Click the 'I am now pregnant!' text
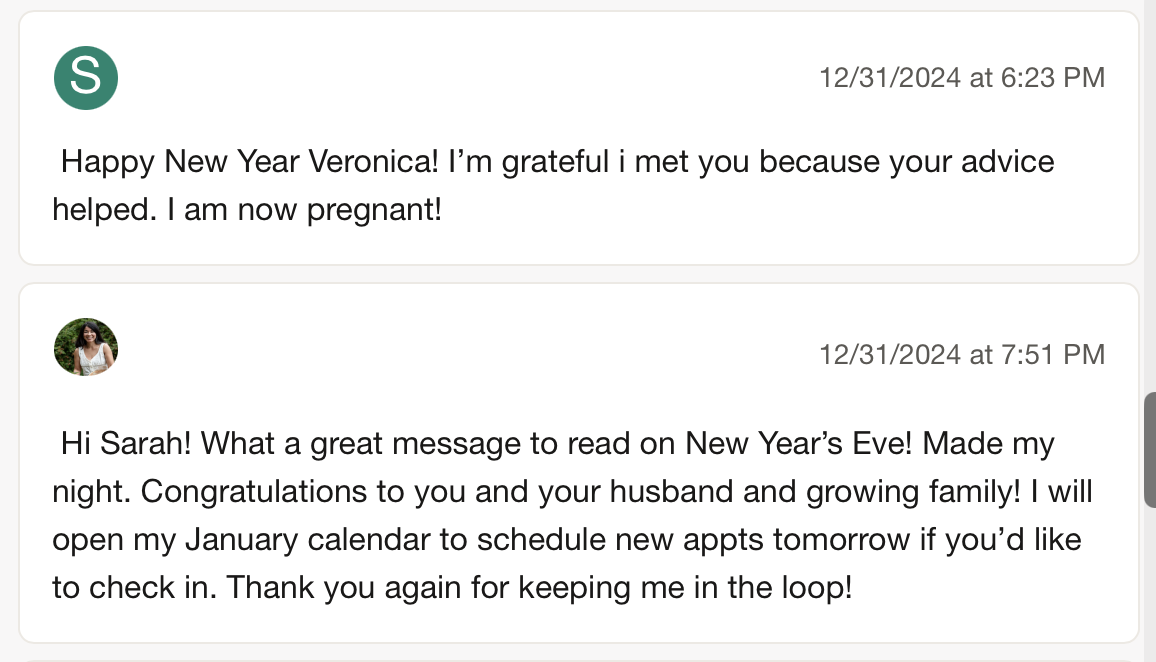 point(304,210)
